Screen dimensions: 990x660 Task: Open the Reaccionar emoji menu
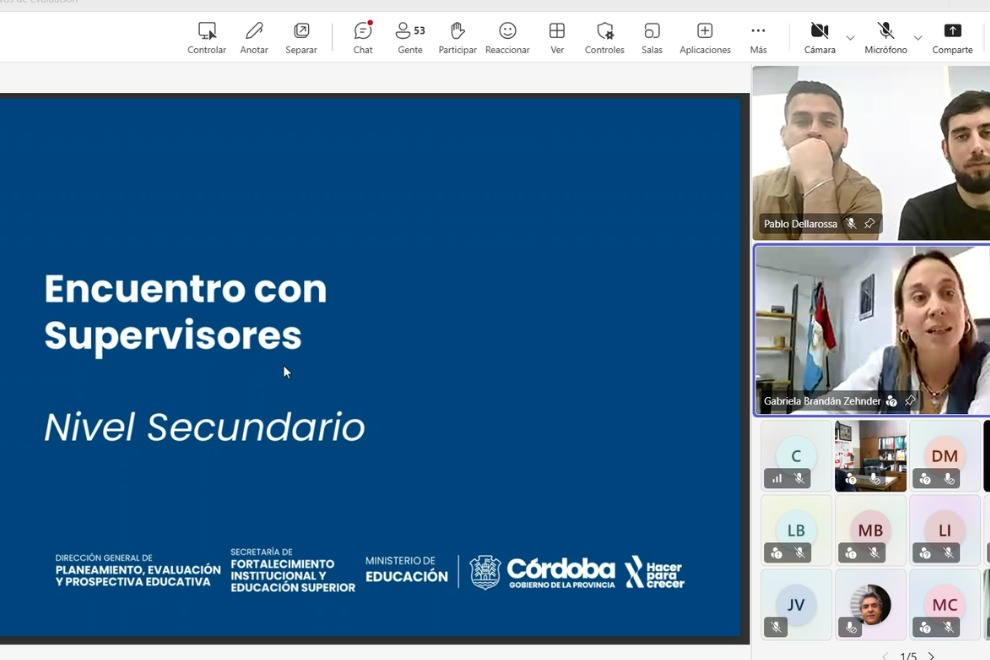tap(507, 38)
